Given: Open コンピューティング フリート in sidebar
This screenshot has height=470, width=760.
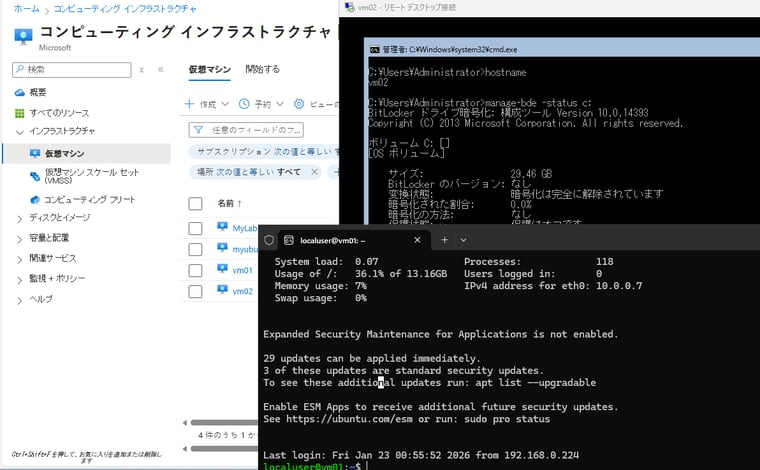Looking at the screenshot, I should click(x=90, y=199).
